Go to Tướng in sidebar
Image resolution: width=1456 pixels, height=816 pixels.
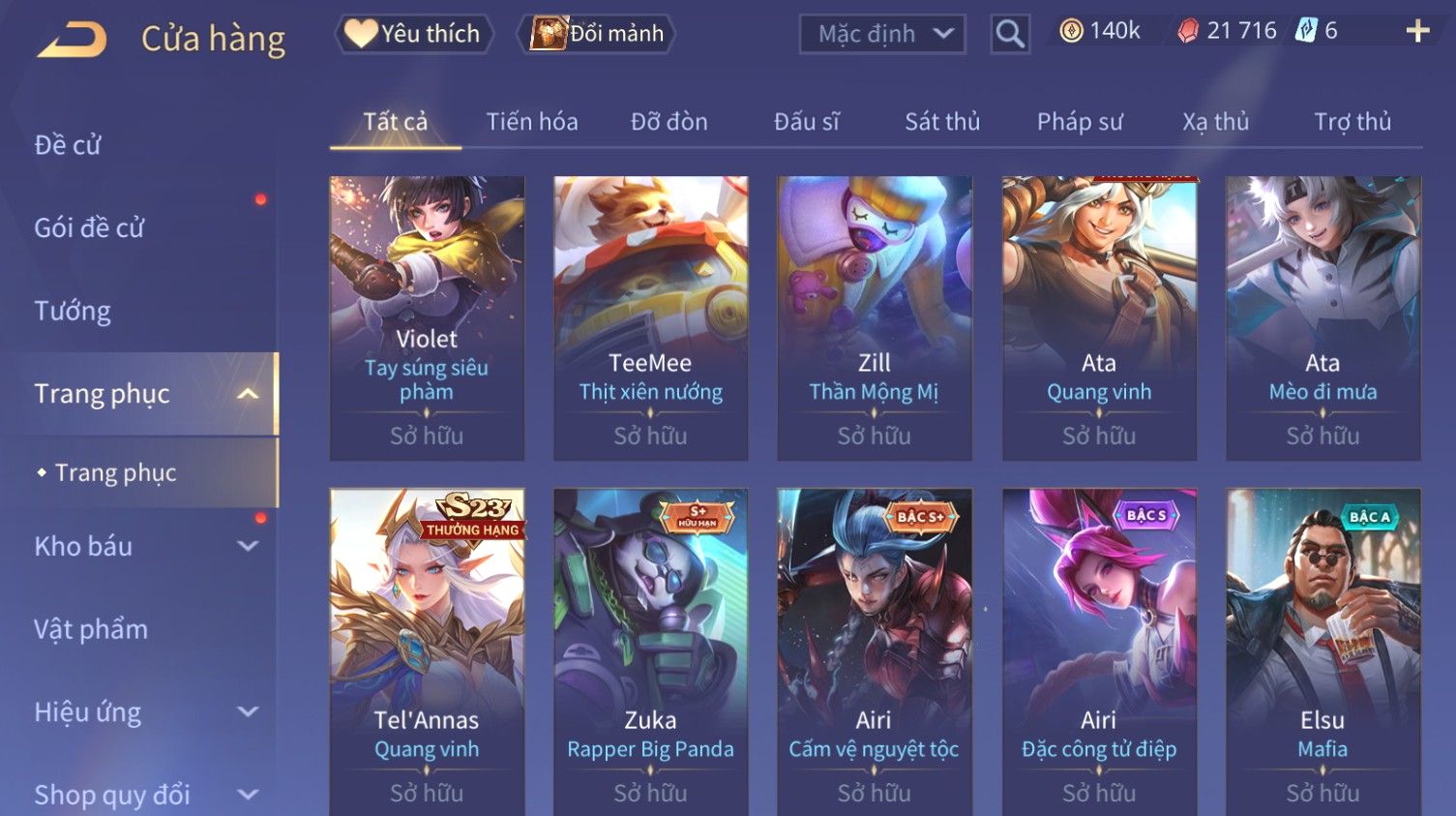coord(73,311)
